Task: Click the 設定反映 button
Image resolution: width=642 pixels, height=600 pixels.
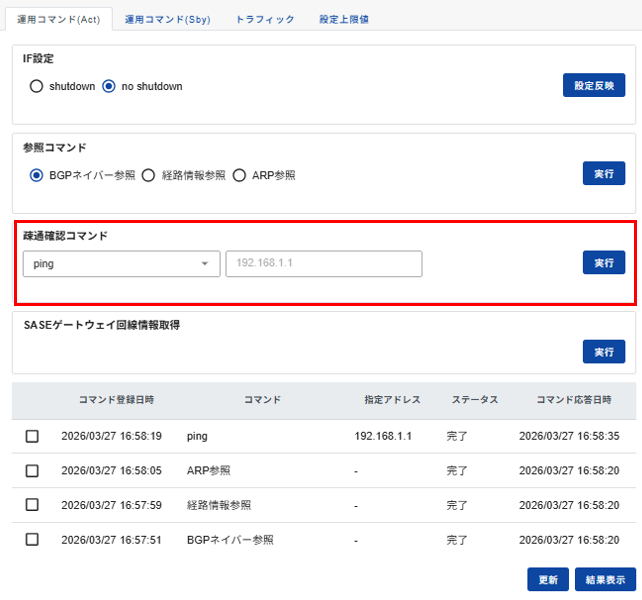Action: (593, 86)
